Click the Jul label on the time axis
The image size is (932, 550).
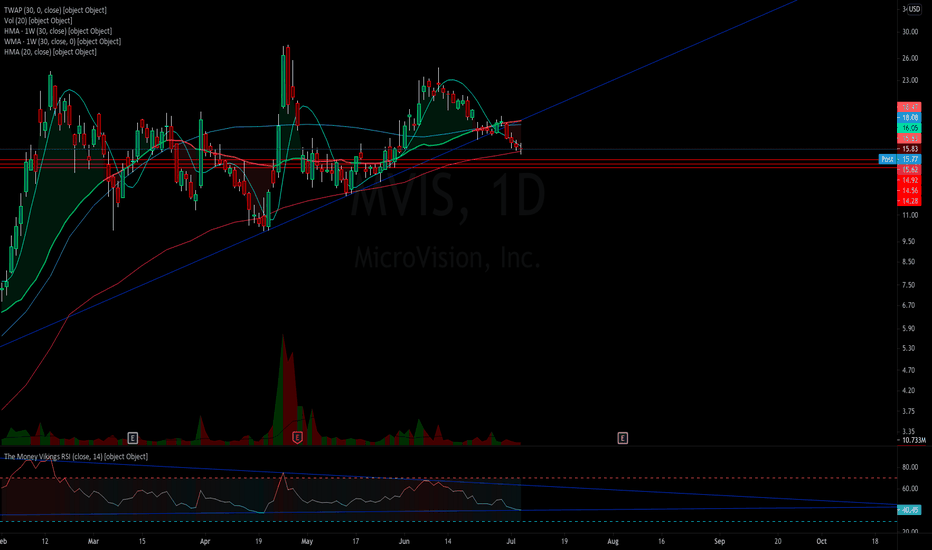tap(511, 541)
